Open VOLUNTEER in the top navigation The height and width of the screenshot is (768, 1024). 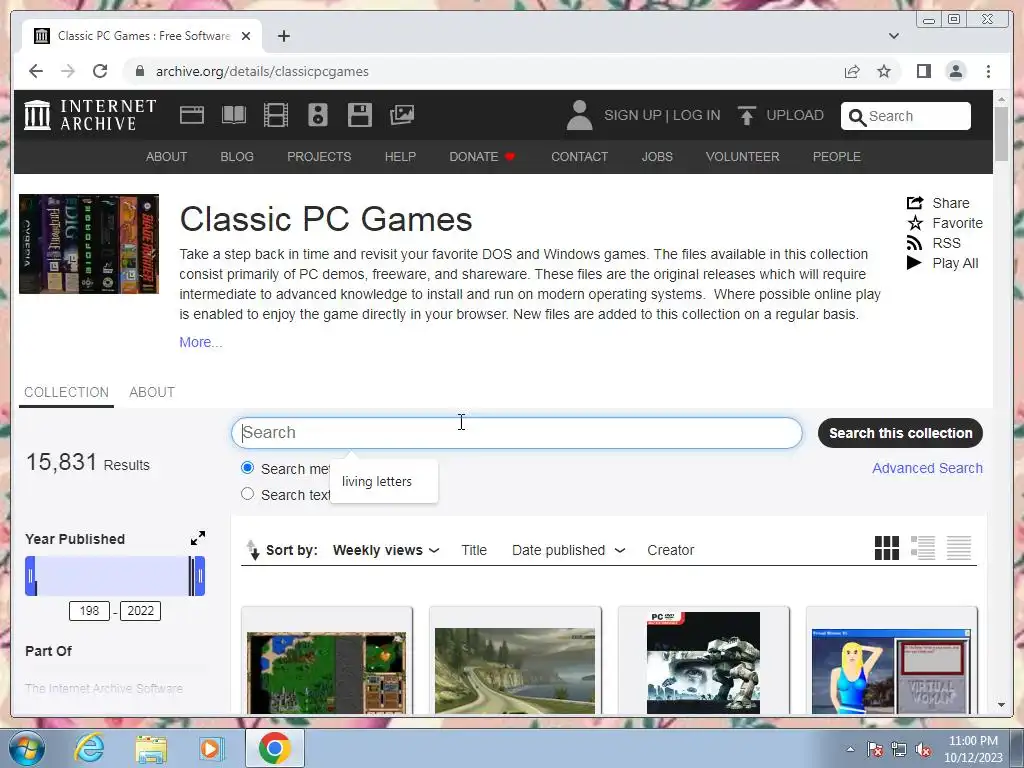(743, 157)
